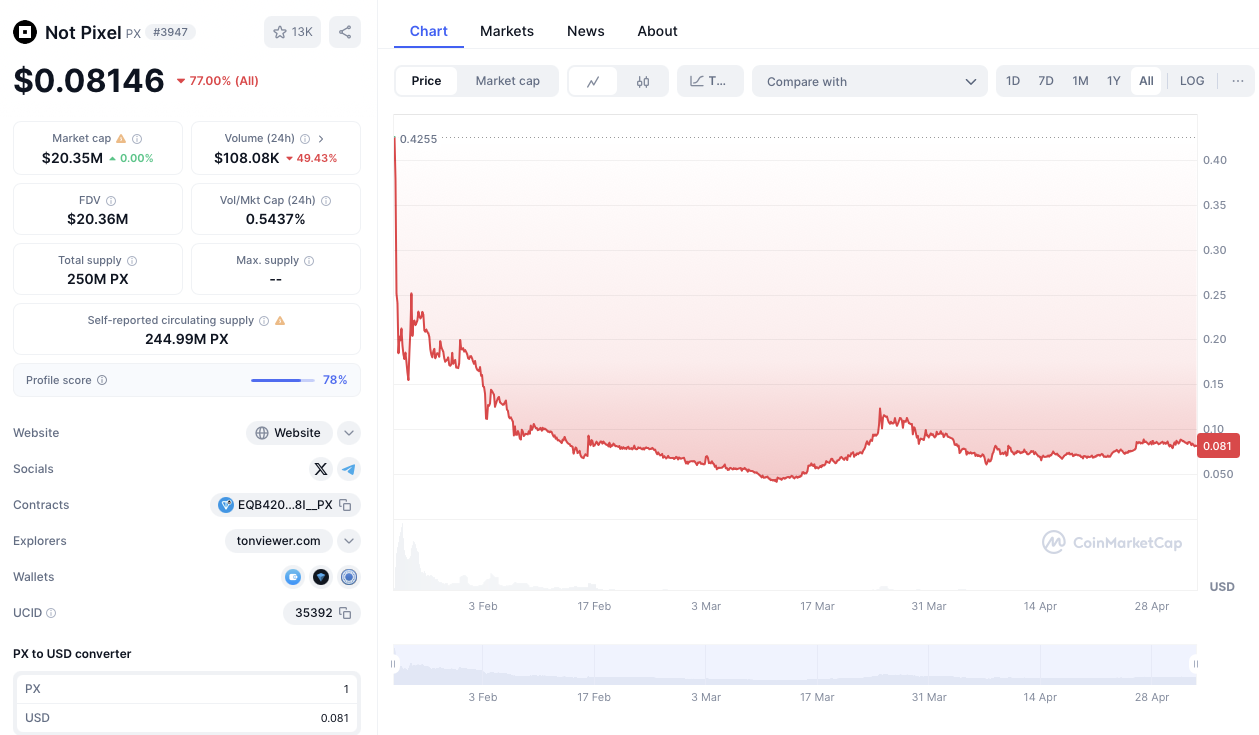Open Market cap info icon
Screen dimensions: 1259x735
click(x=137, y=139)
